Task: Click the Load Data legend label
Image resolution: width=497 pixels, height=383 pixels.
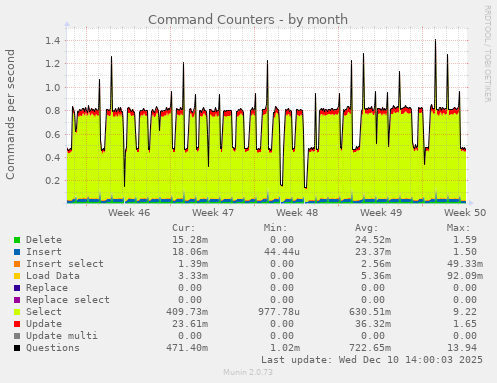Action: tap(53, 276)
